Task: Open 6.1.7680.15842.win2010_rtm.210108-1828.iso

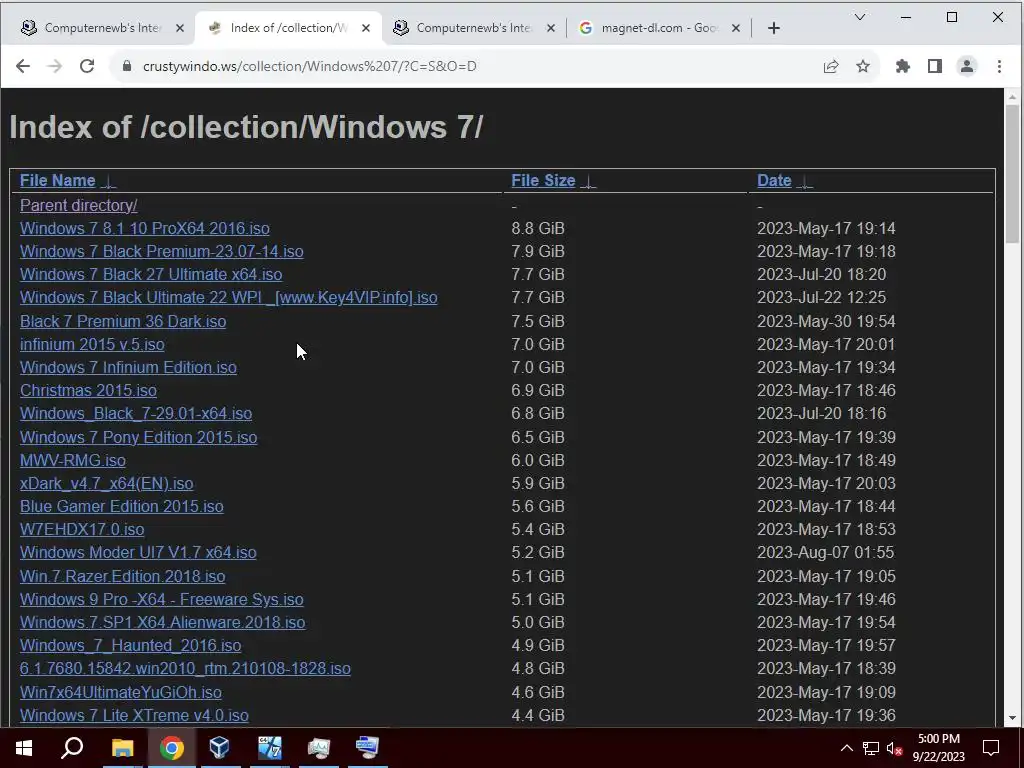Action: [x=185, y=668]
